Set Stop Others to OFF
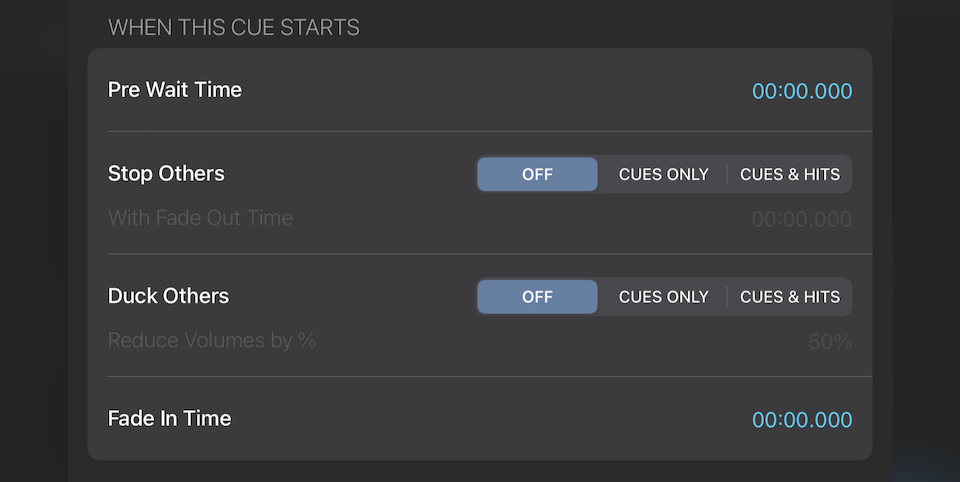The image size is (960, 482). point(537,174)
